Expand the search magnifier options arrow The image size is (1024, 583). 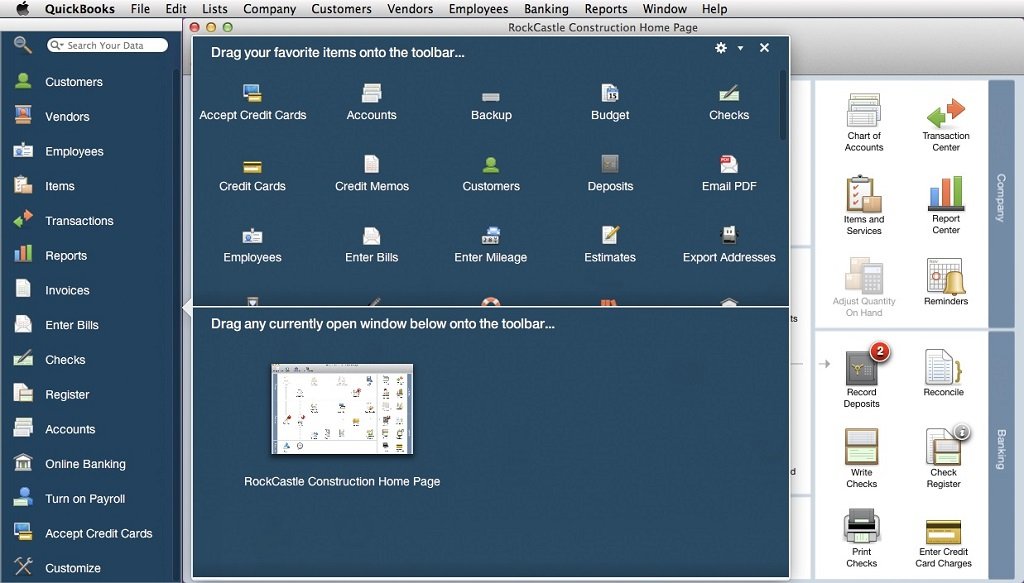[x=59, y=46]
